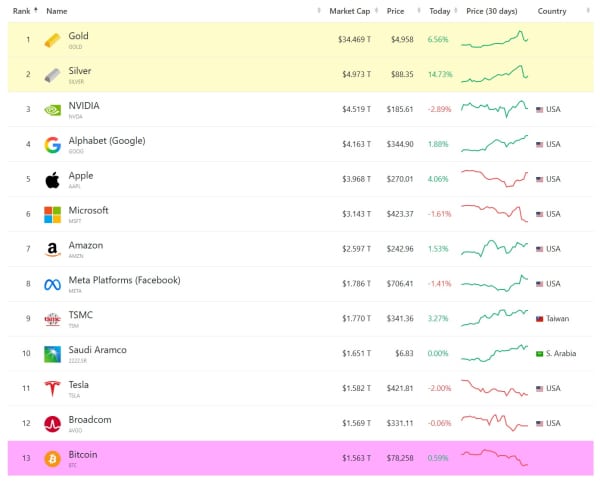This screenshot has height=481, width=600.
Task: Click the Microsoft logo icon
Action: 52,215
